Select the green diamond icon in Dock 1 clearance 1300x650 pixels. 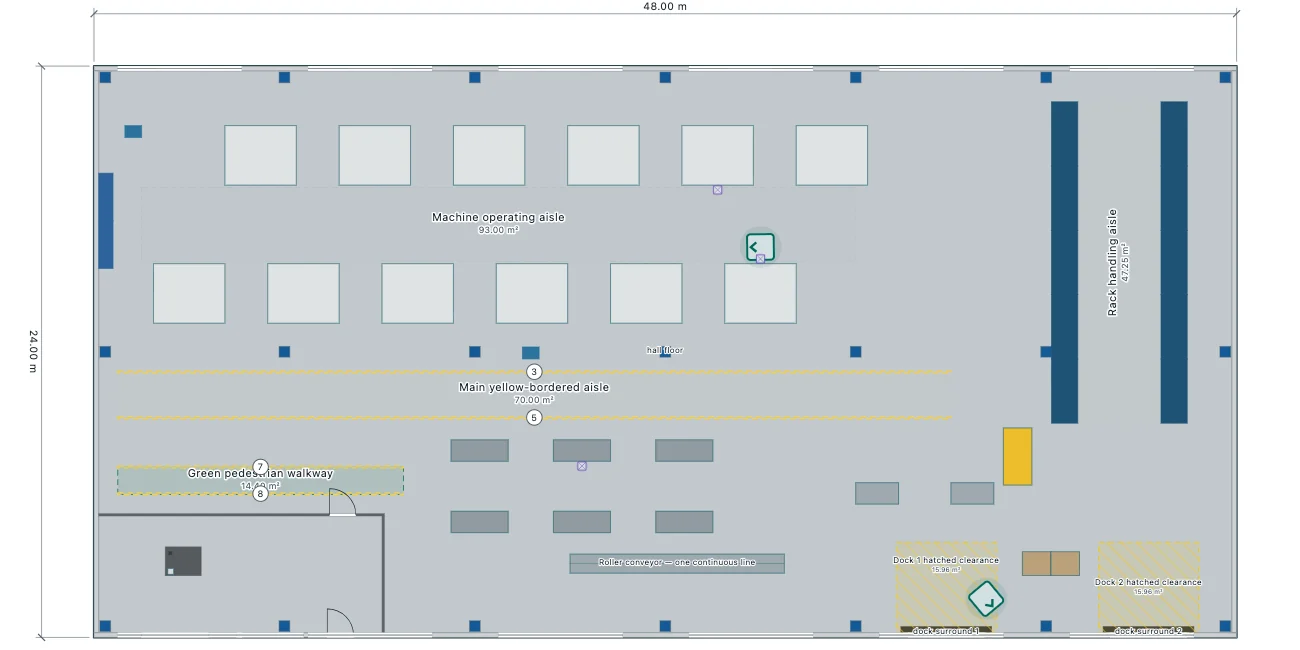986,600
